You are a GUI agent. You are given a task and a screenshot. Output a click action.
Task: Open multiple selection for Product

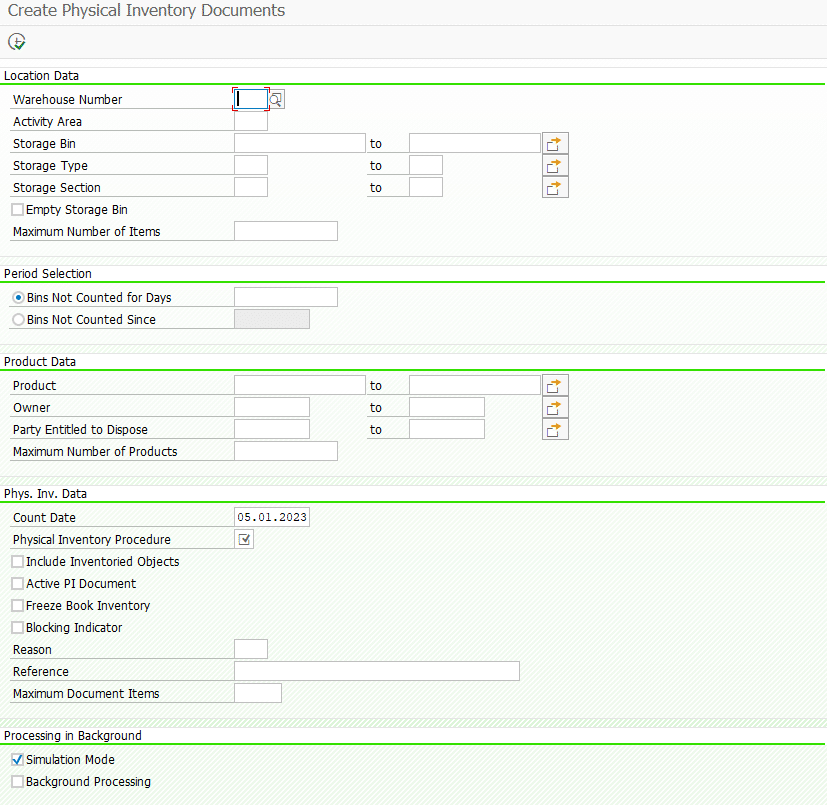(x=555, y=385)
